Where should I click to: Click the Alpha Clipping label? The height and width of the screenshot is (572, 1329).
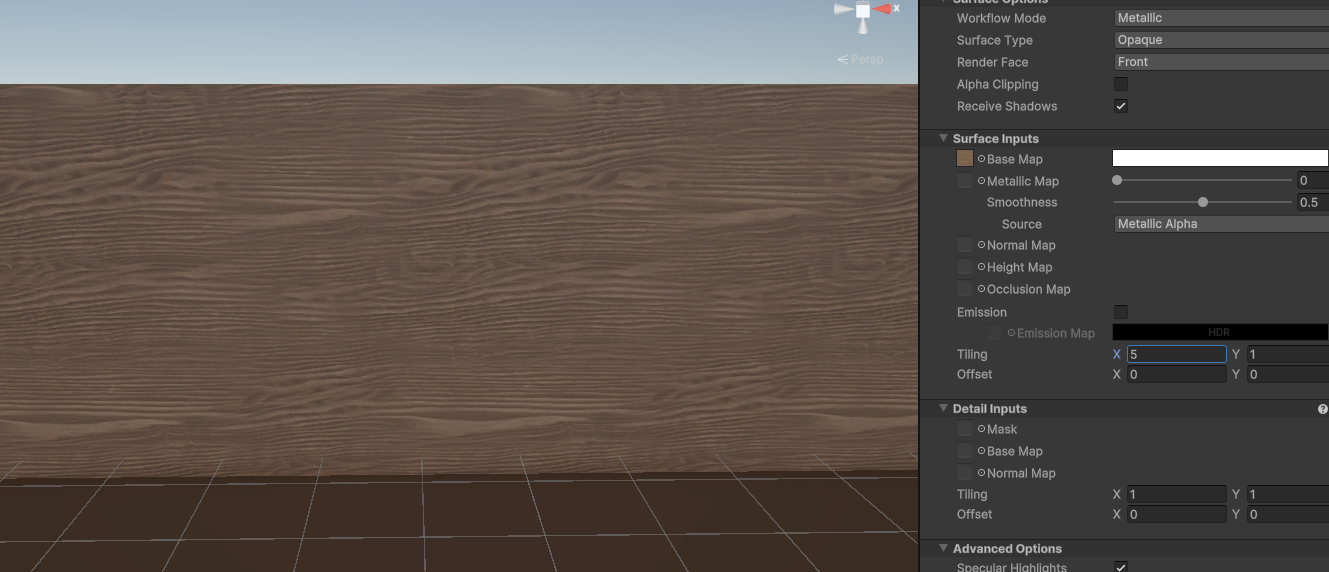coord(997,84)
